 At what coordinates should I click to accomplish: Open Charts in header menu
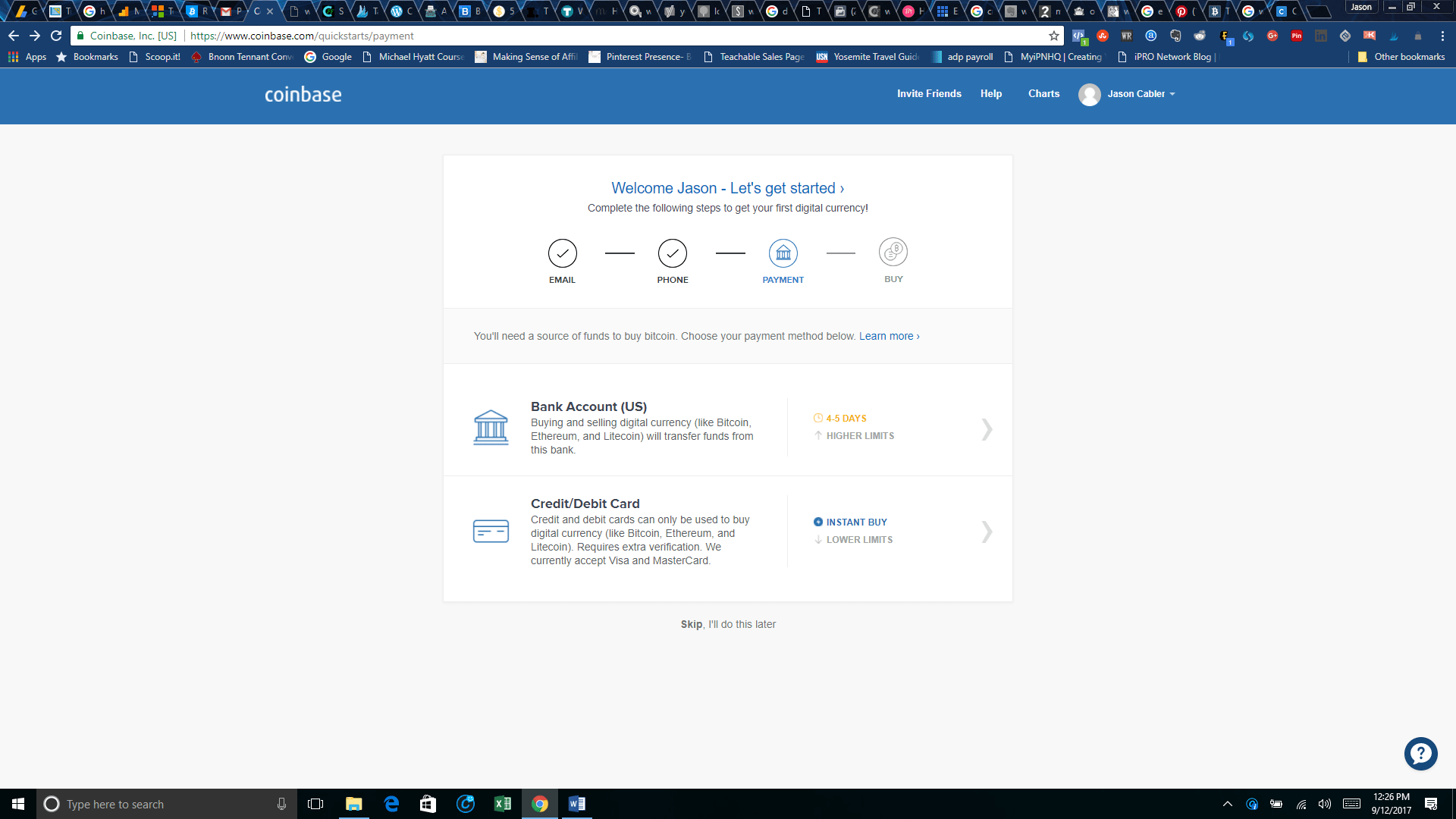pos(1043,94)
